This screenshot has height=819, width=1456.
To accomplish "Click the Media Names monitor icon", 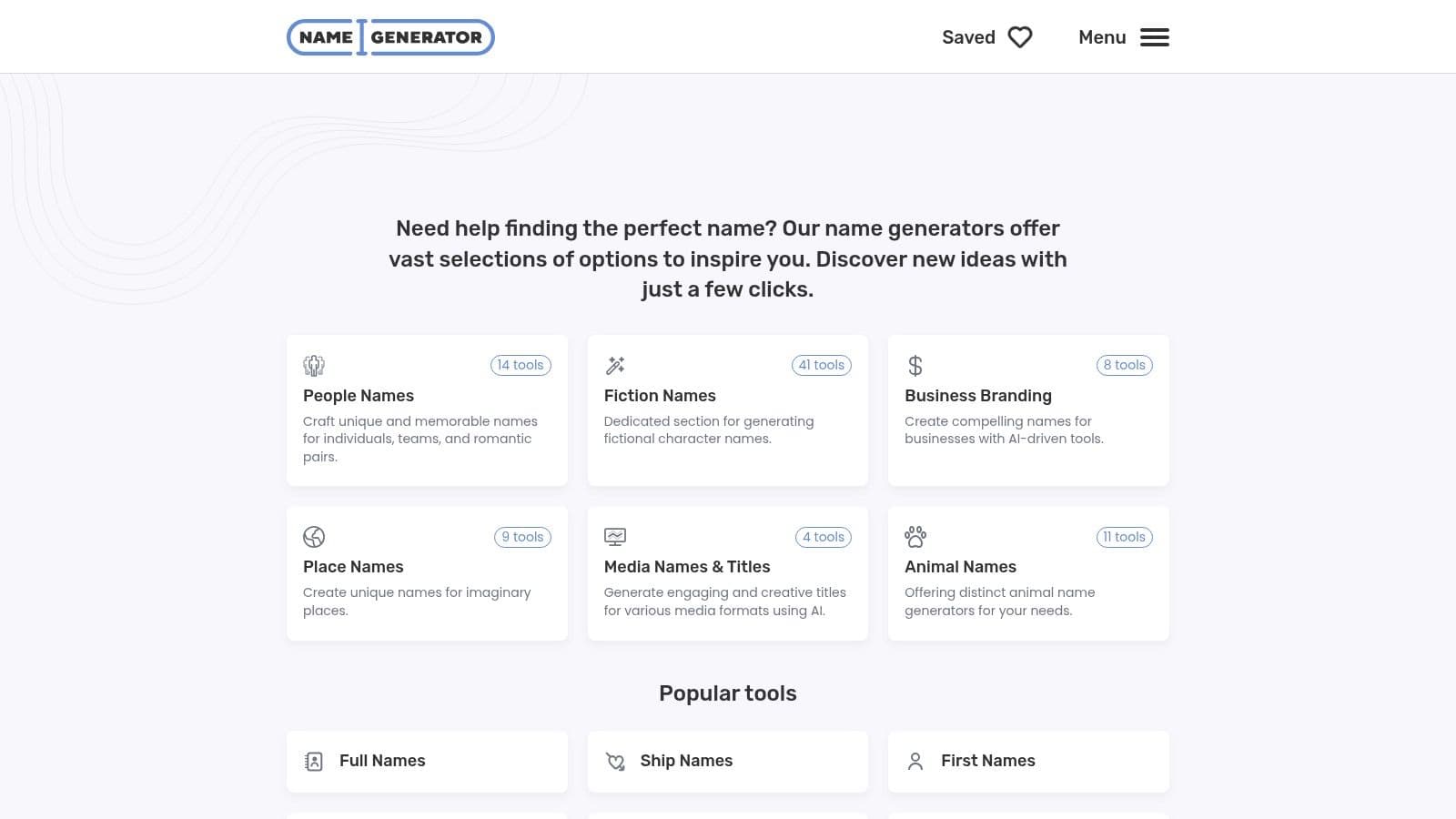I will pyautogui.click(x=615, y=537).
